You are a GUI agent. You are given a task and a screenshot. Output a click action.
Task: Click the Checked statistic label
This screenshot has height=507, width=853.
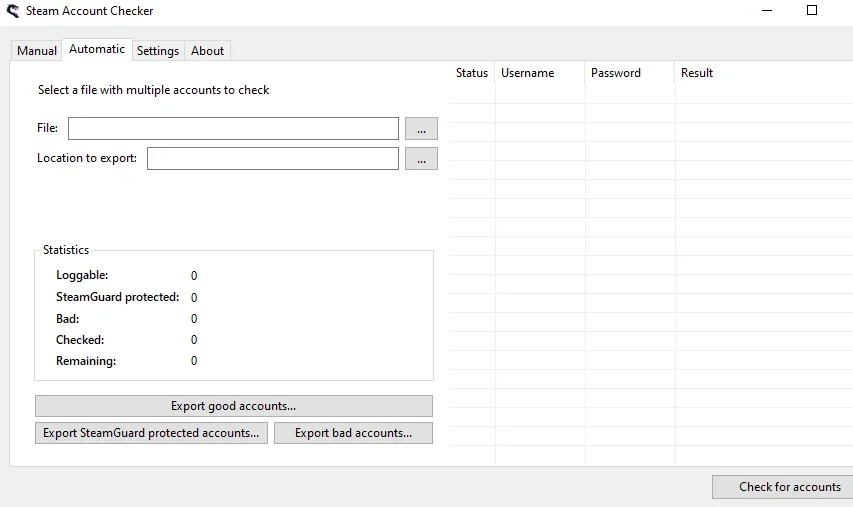[80, 340]
